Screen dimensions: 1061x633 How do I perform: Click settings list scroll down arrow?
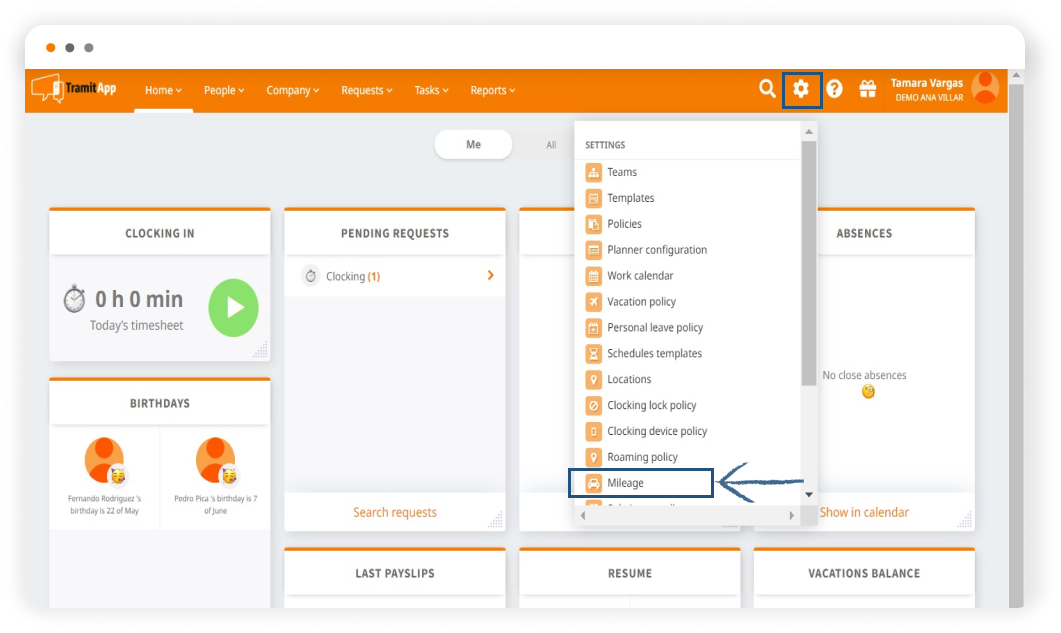pos(809,494)
